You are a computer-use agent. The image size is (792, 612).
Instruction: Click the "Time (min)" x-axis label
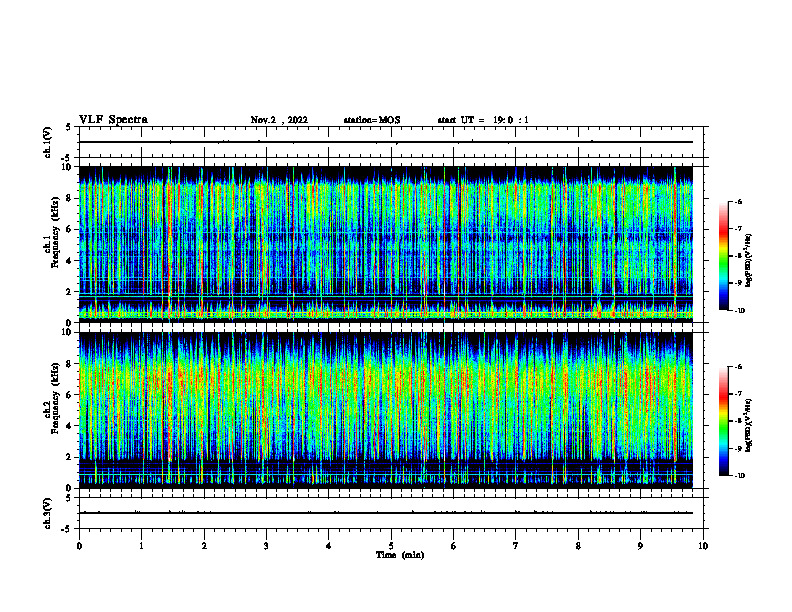[x=400, y=555]
